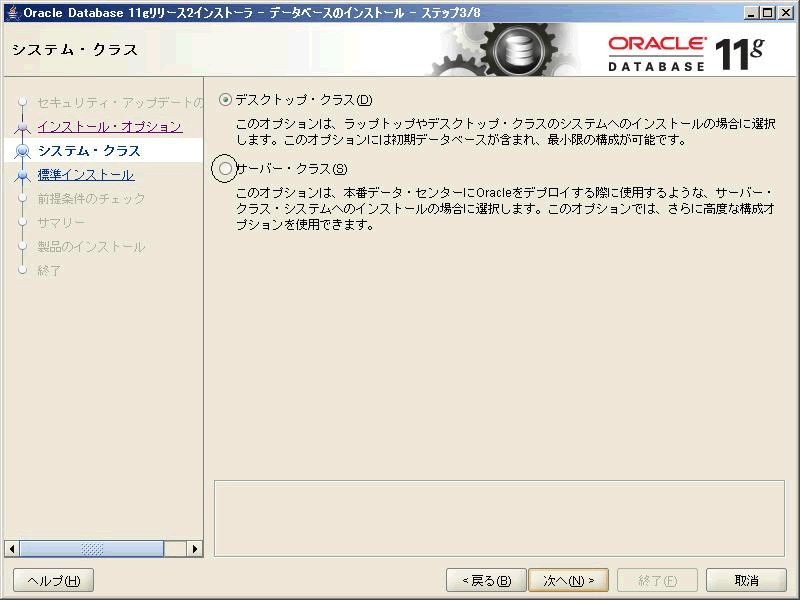The width and height of the screenshot is (800, 600).
Task: Click the 戻る(B) button
Action: [x=486, y=580]
